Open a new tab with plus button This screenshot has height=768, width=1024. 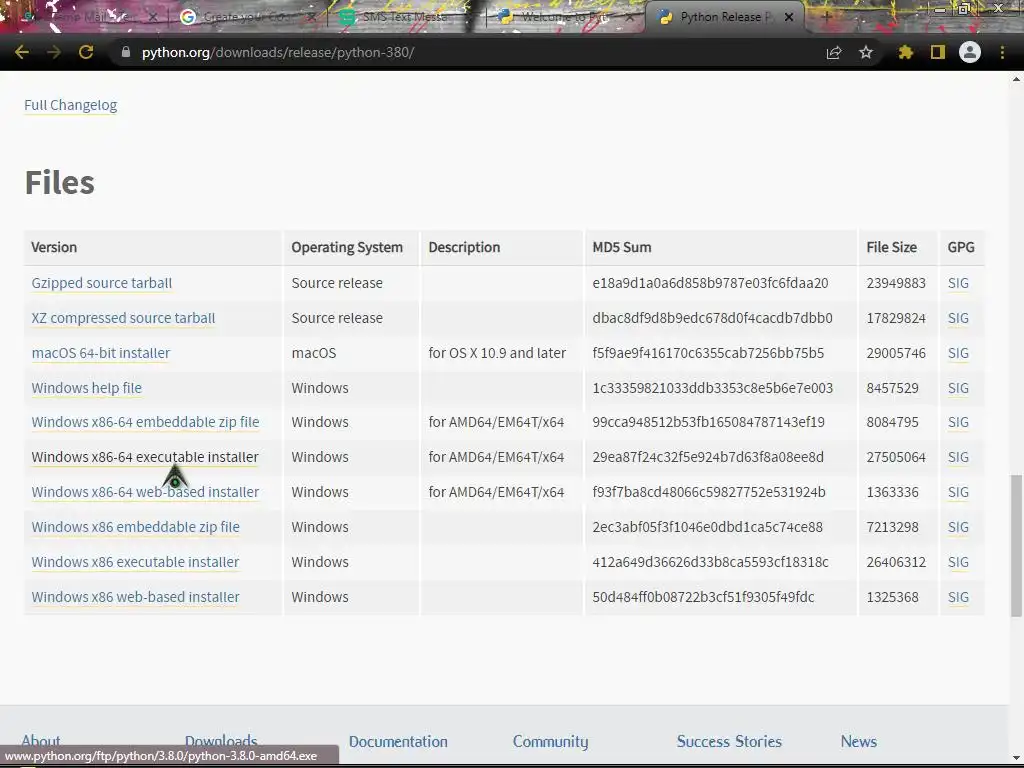pyautogui.click(x=825, y=17)
